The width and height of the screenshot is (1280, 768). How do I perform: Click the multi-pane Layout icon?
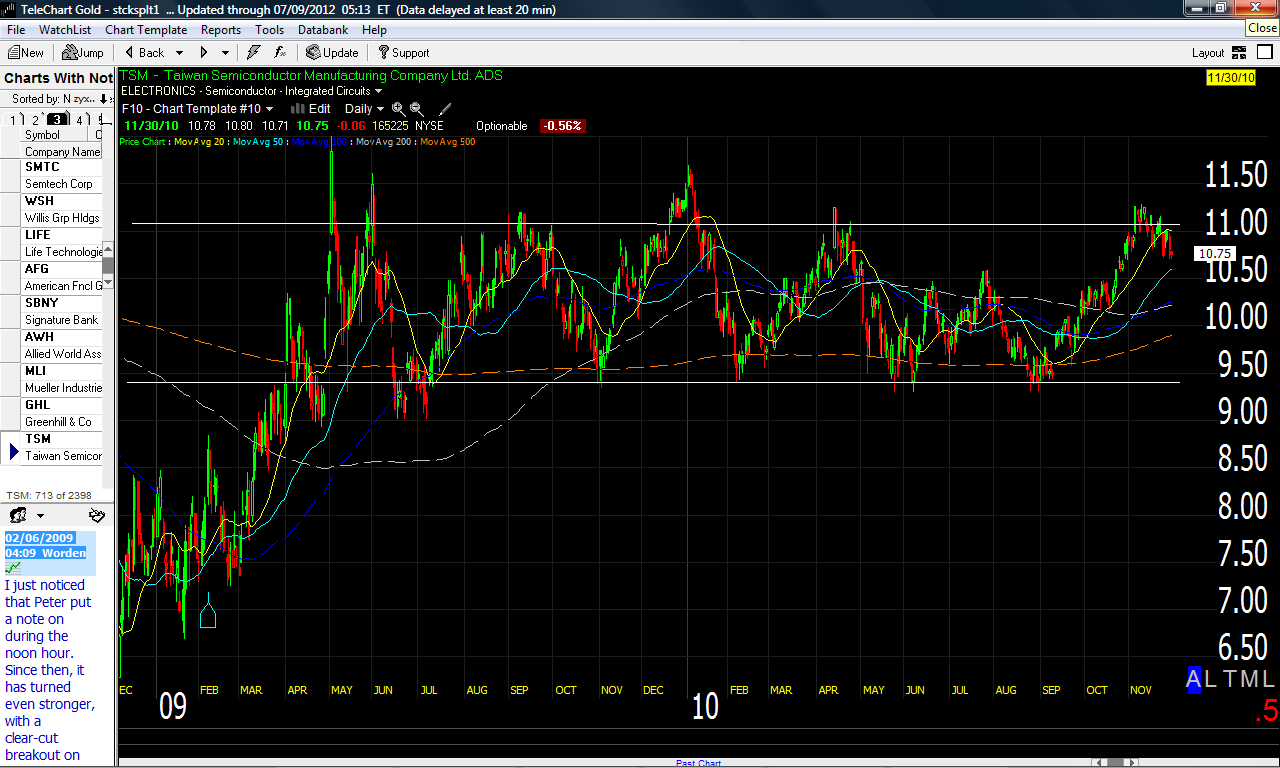pyautogui.click(x=1239, y=53)
